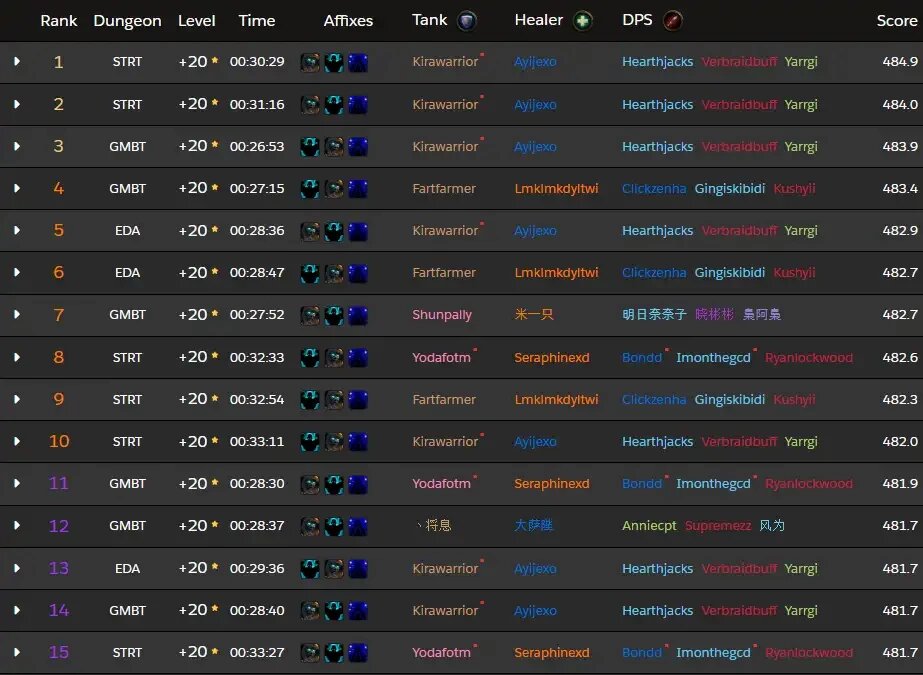Open Supremezz DPS profile link
This screenshot has height=675, width=923.
coord(718,526)
